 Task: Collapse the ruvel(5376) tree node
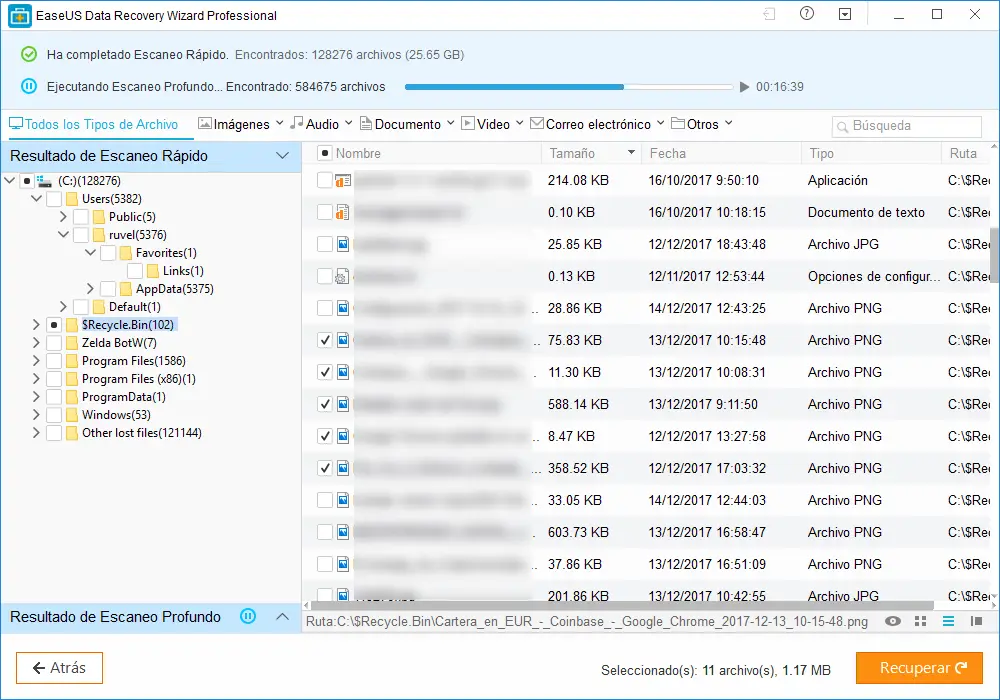tap(63, 235)
